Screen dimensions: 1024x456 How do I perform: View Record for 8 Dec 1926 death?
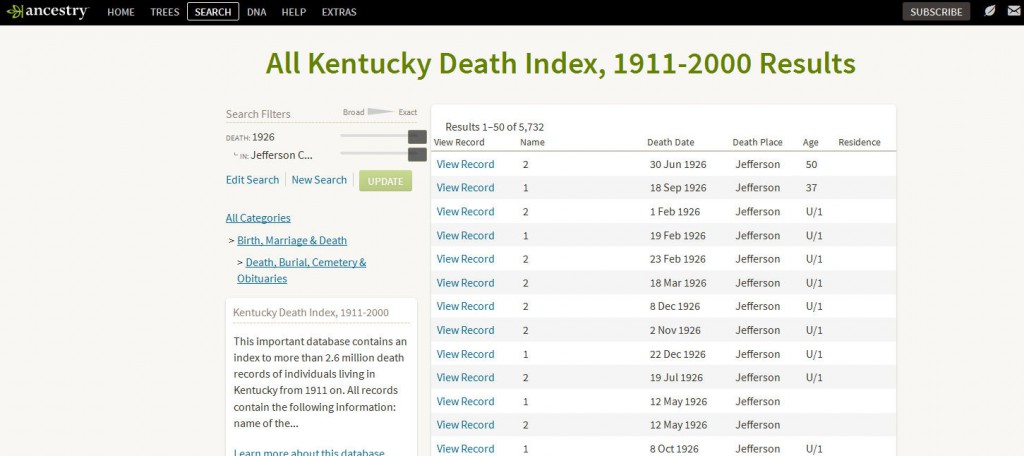(x=465, y=306)
